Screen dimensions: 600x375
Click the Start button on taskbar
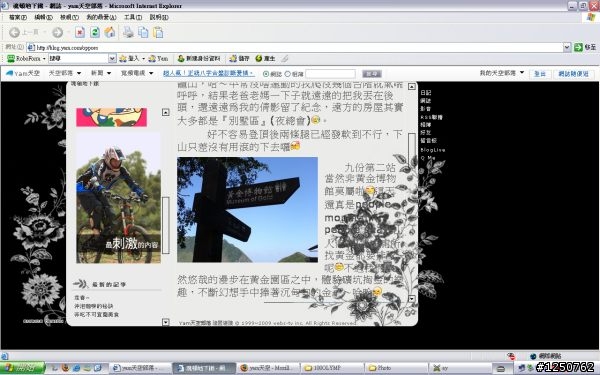(22, 368)
